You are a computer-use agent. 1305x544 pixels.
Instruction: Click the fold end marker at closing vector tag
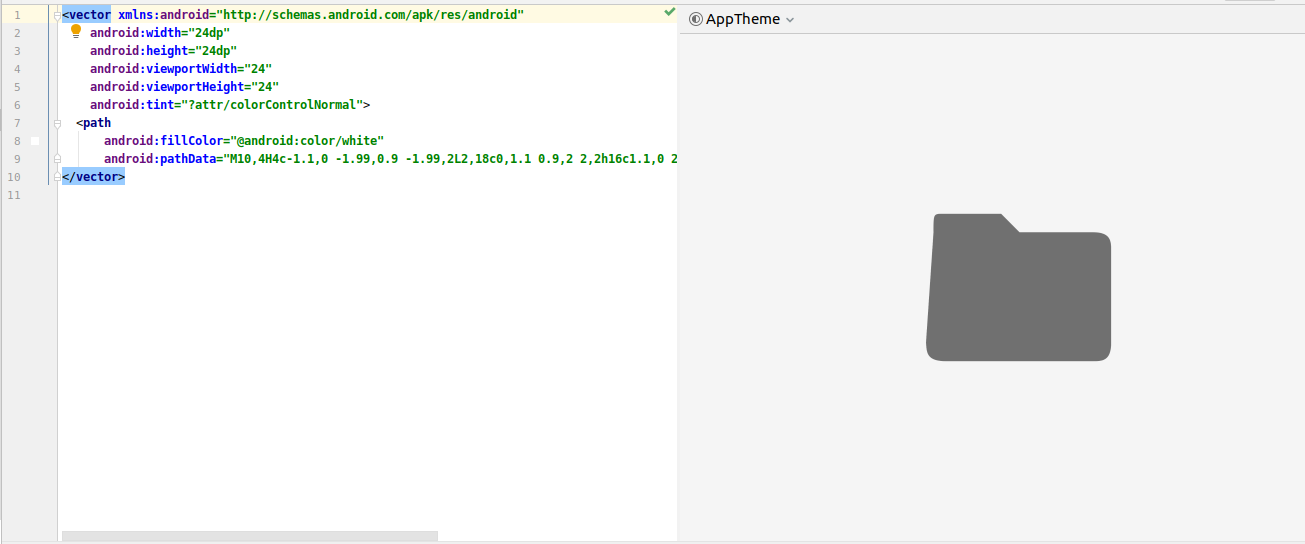coord(57,177)
